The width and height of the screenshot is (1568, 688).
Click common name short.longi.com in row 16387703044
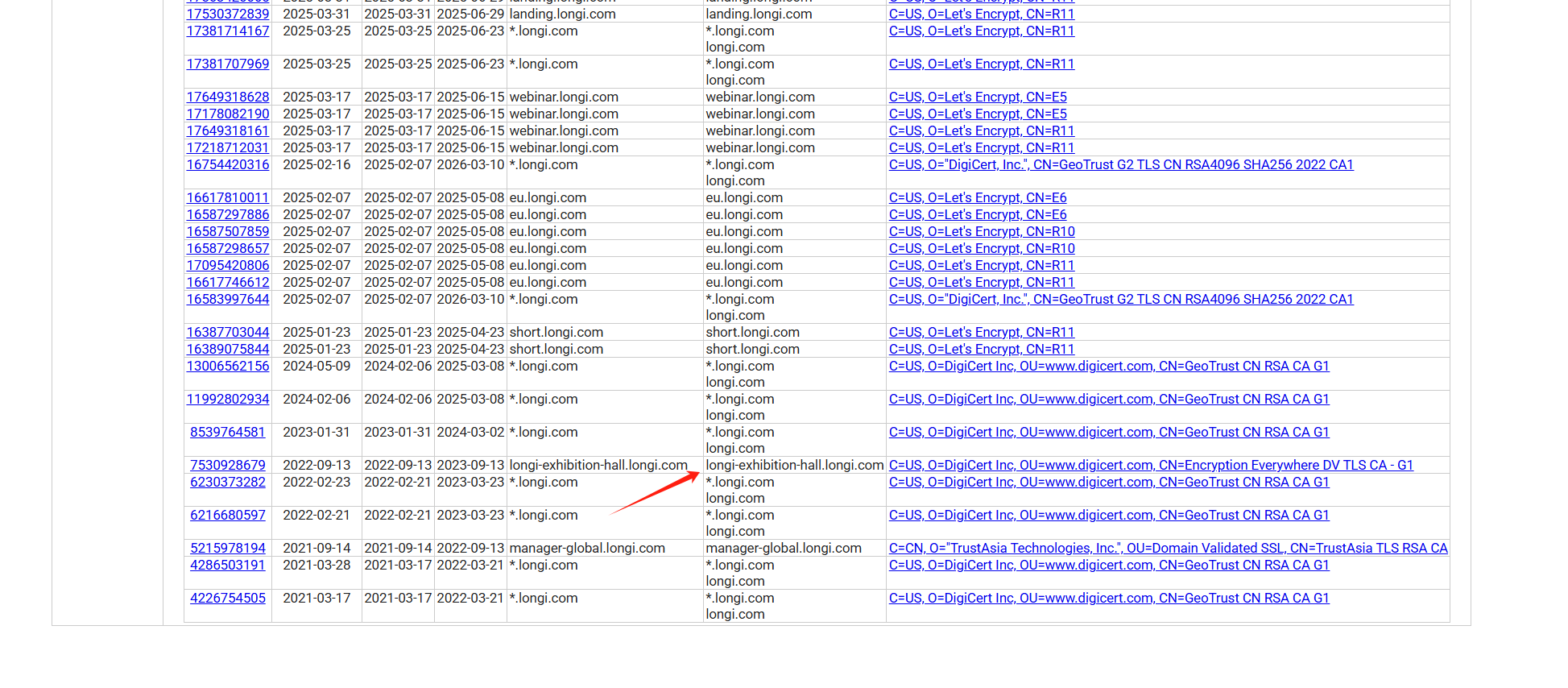click(556, 332)
